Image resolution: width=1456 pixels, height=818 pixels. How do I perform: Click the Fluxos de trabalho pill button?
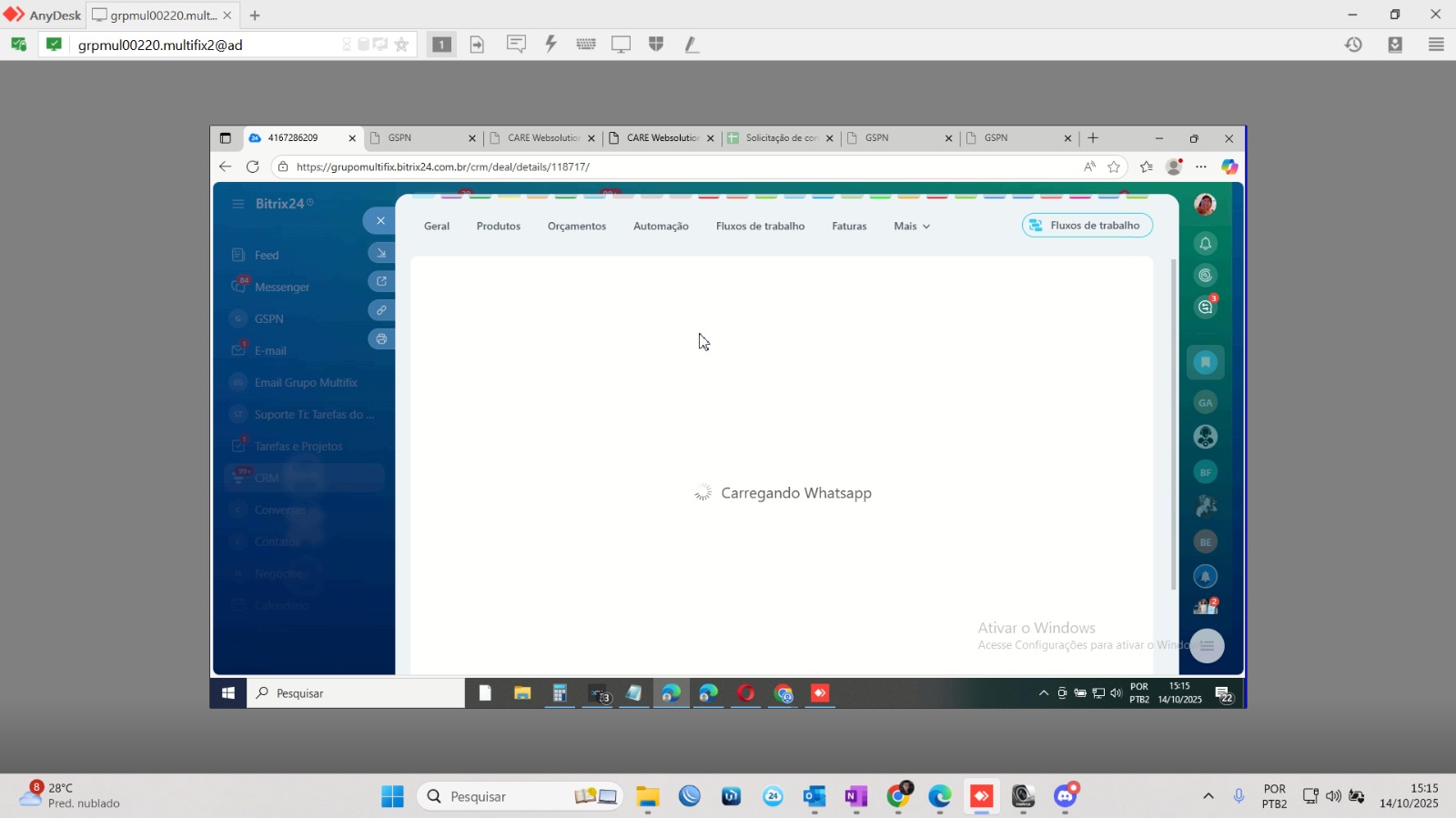(1087, 226)
